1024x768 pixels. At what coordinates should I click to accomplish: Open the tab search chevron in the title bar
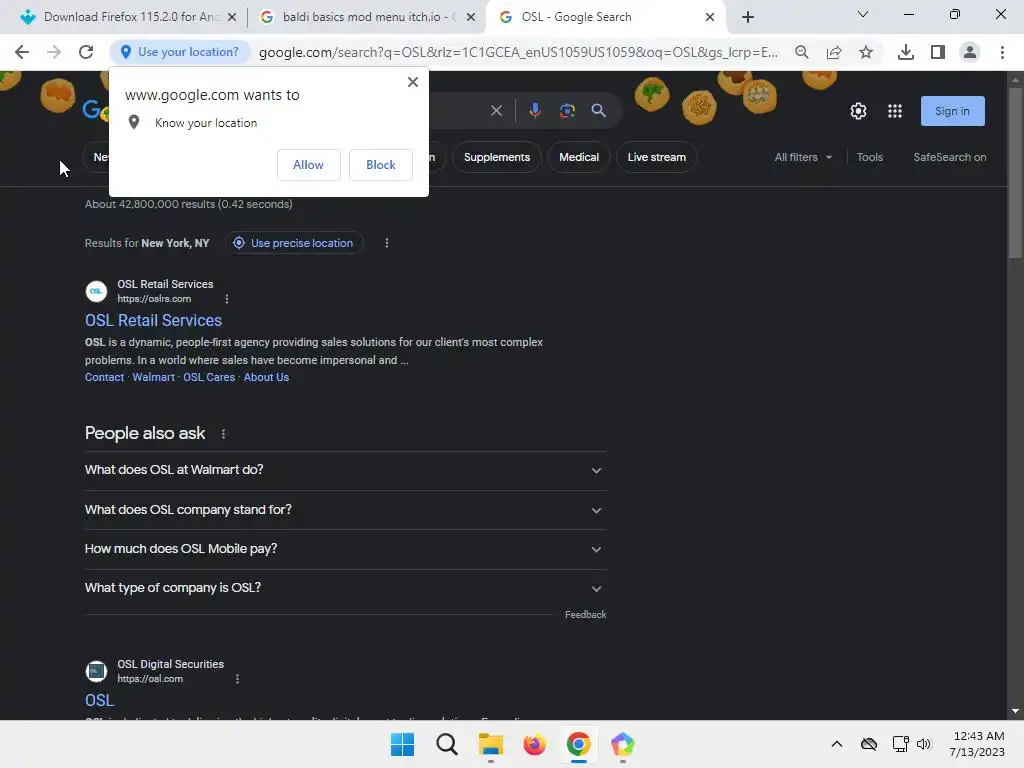click(862, 14)
